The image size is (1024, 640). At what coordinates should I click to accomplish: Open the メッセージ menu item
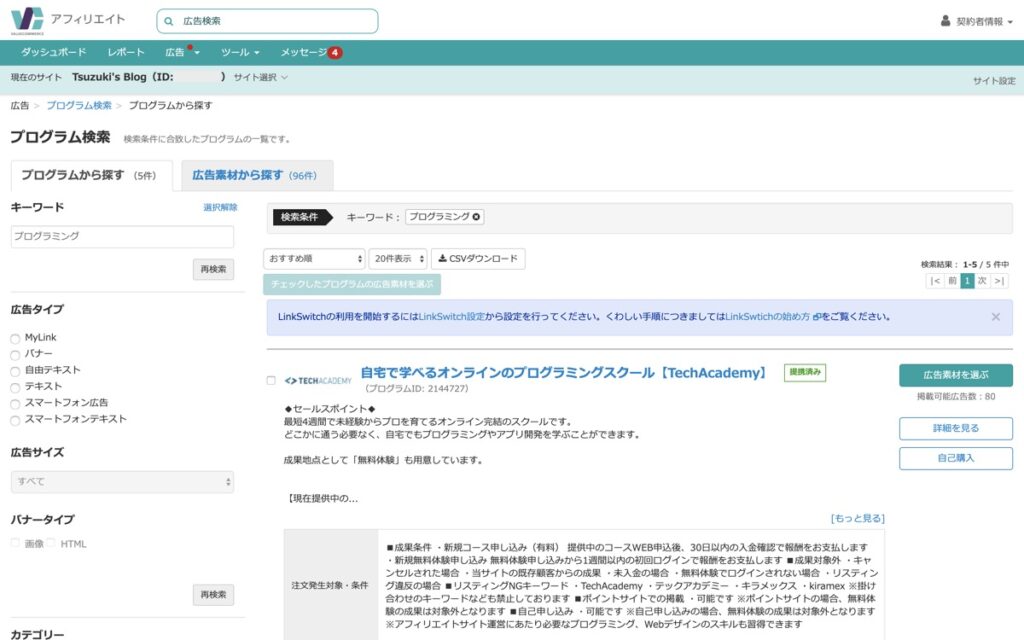pyautogui.click(x=304, y=52)
